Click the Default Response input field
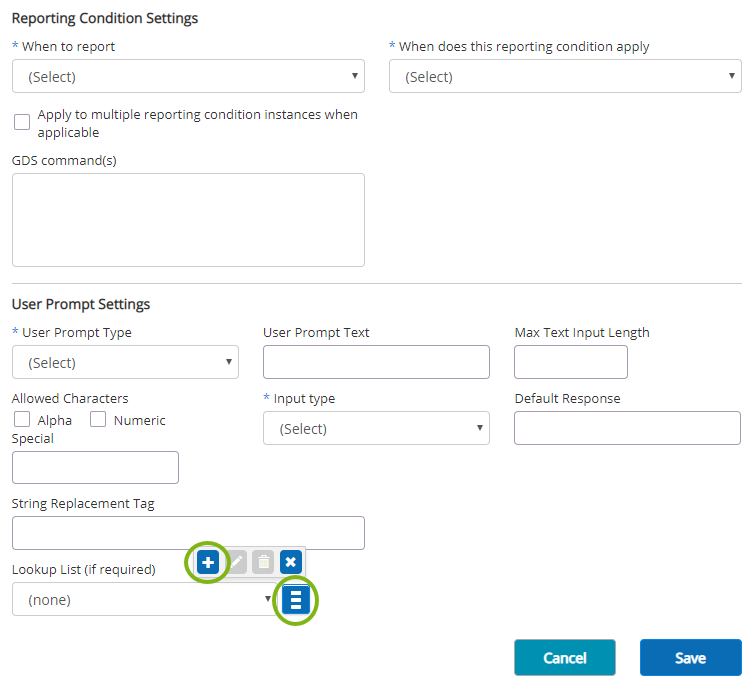 (x=627, y=428)
